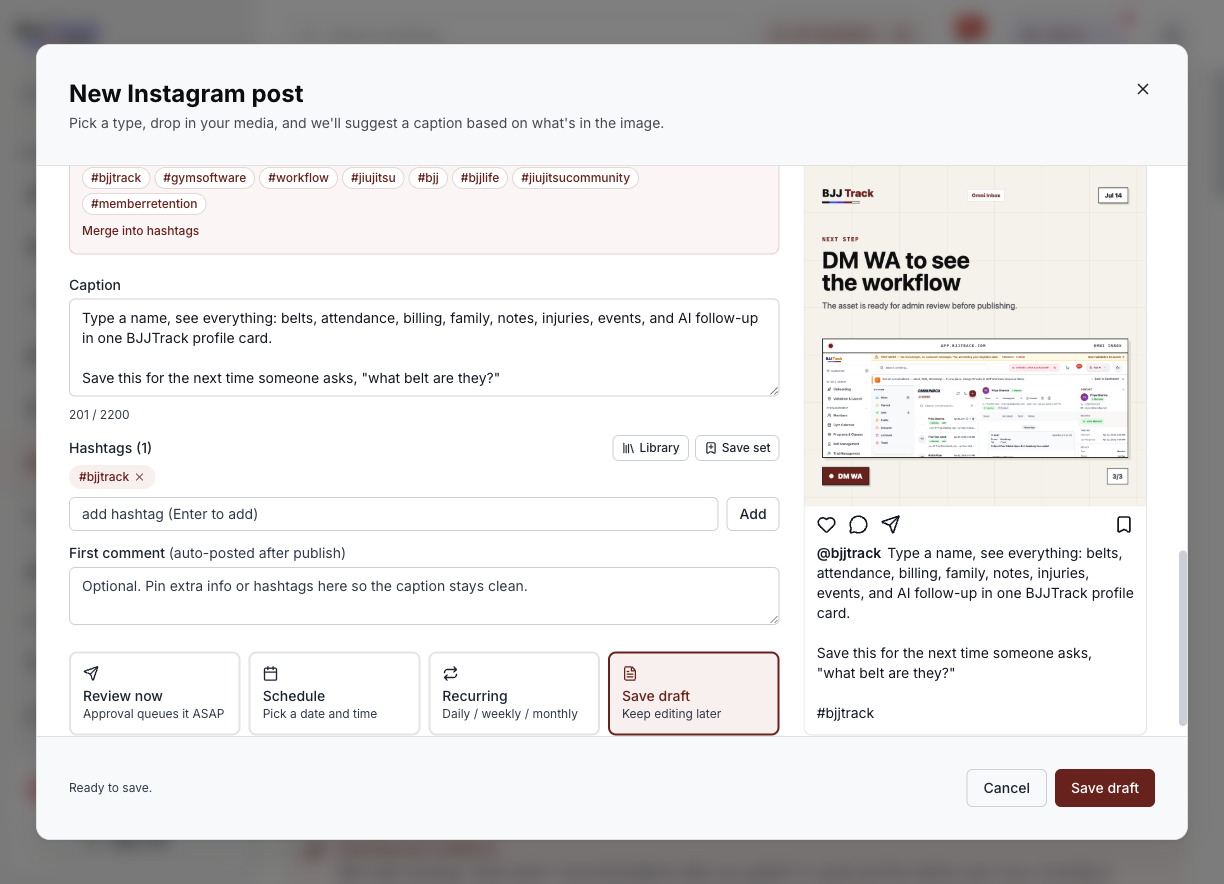Click the 201 / 2200 character counter
This screenshot has height=884, width=1224.
tap(99, 415)
